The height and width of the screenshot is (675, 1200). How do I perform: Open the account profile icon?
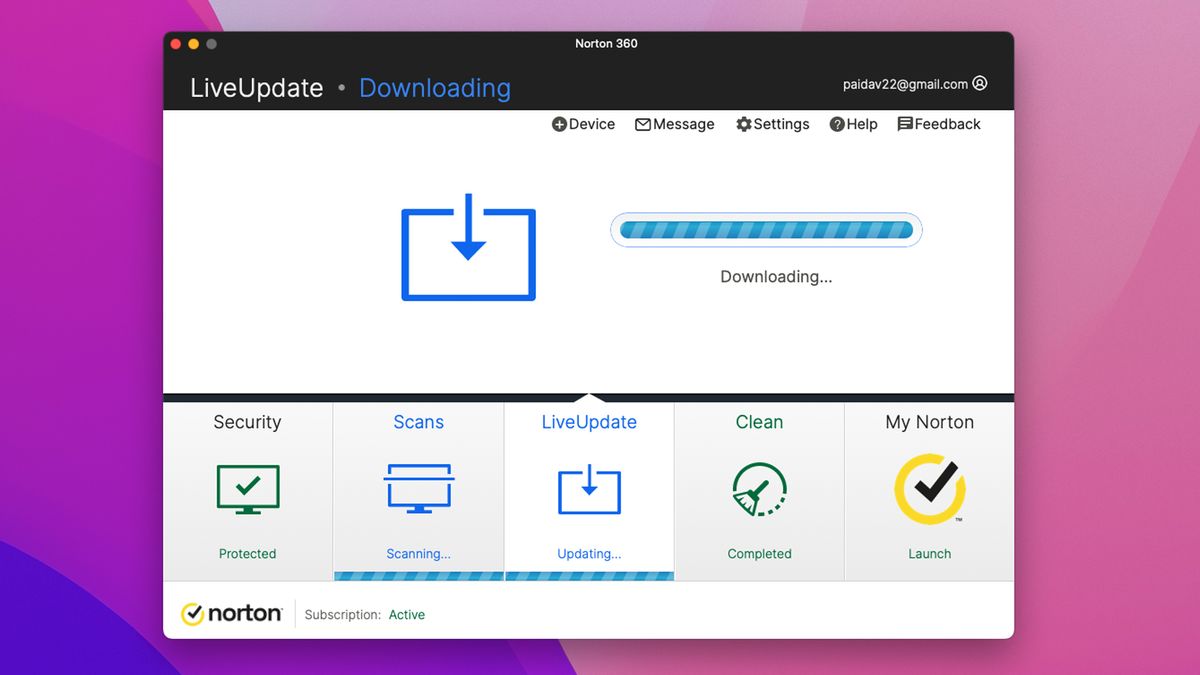[979, 84]
